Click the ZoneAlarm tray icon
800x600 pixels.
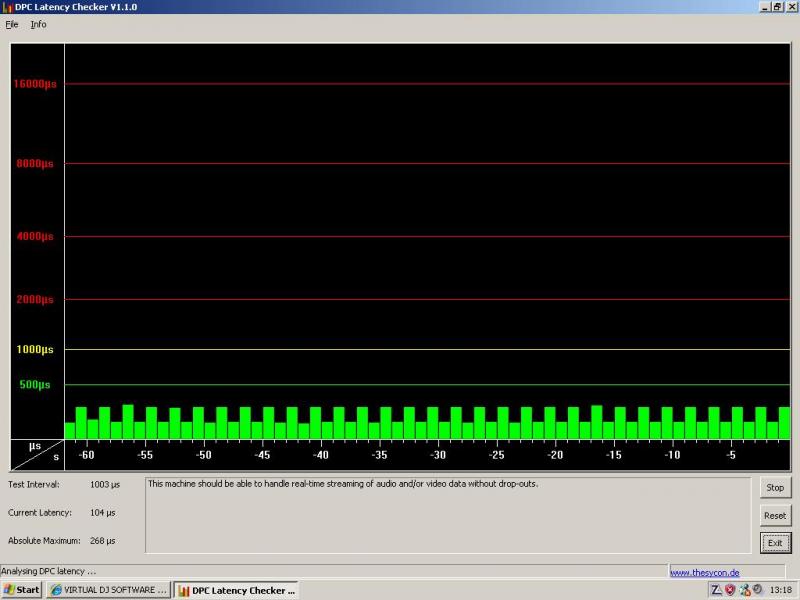pyautogui.click(x=716, y=590)
